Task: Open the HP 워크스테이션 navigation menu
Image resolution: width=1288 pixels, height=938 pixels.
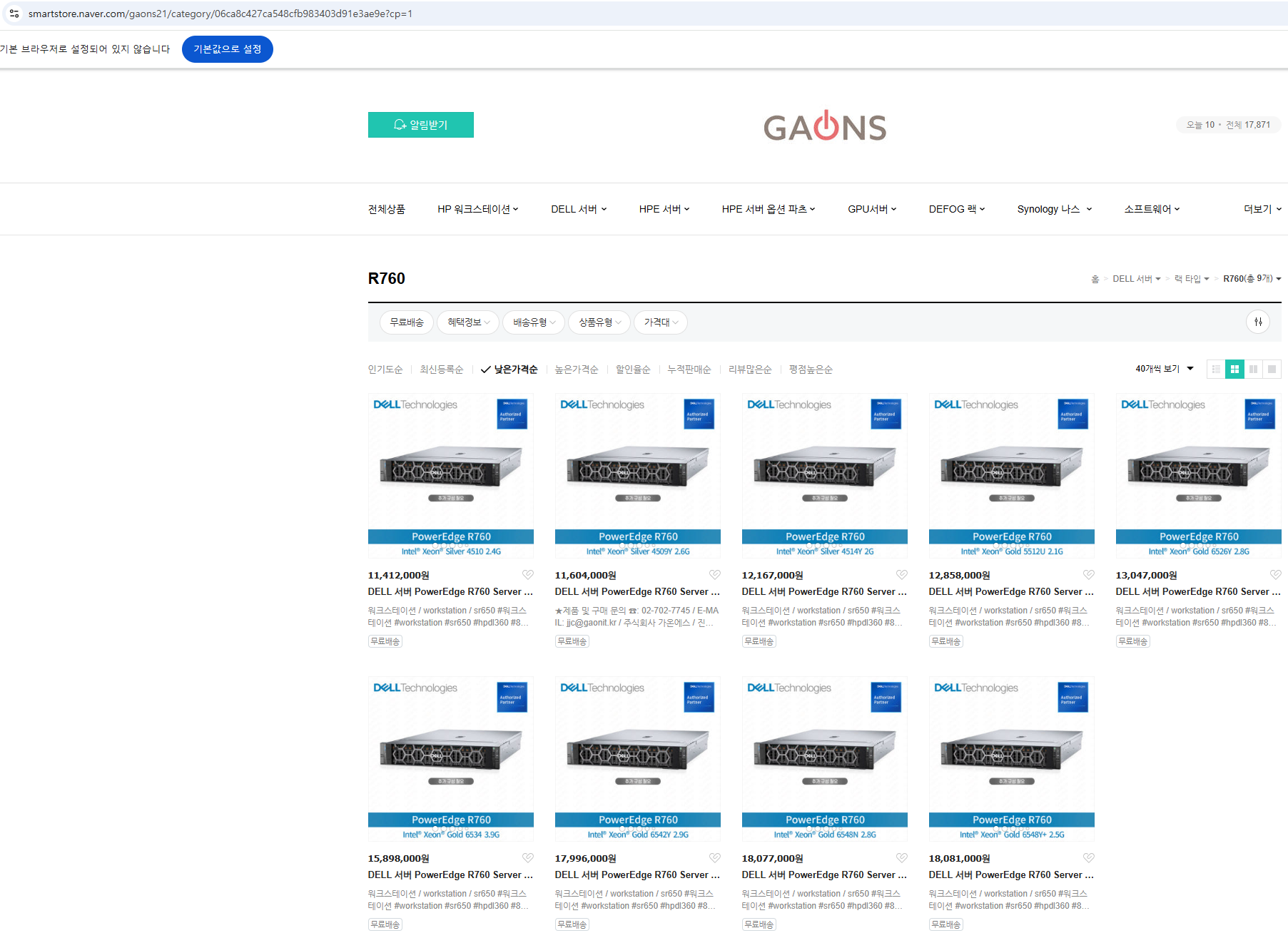Action: 478,209
